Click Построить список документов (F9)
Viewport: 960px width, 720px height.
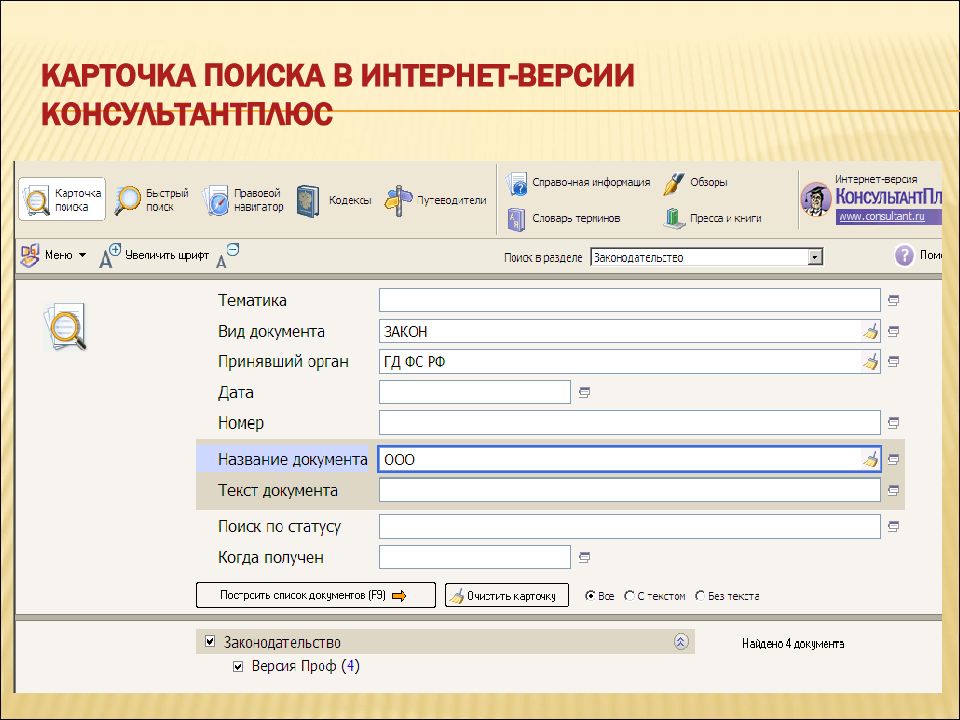pos(316,595)
